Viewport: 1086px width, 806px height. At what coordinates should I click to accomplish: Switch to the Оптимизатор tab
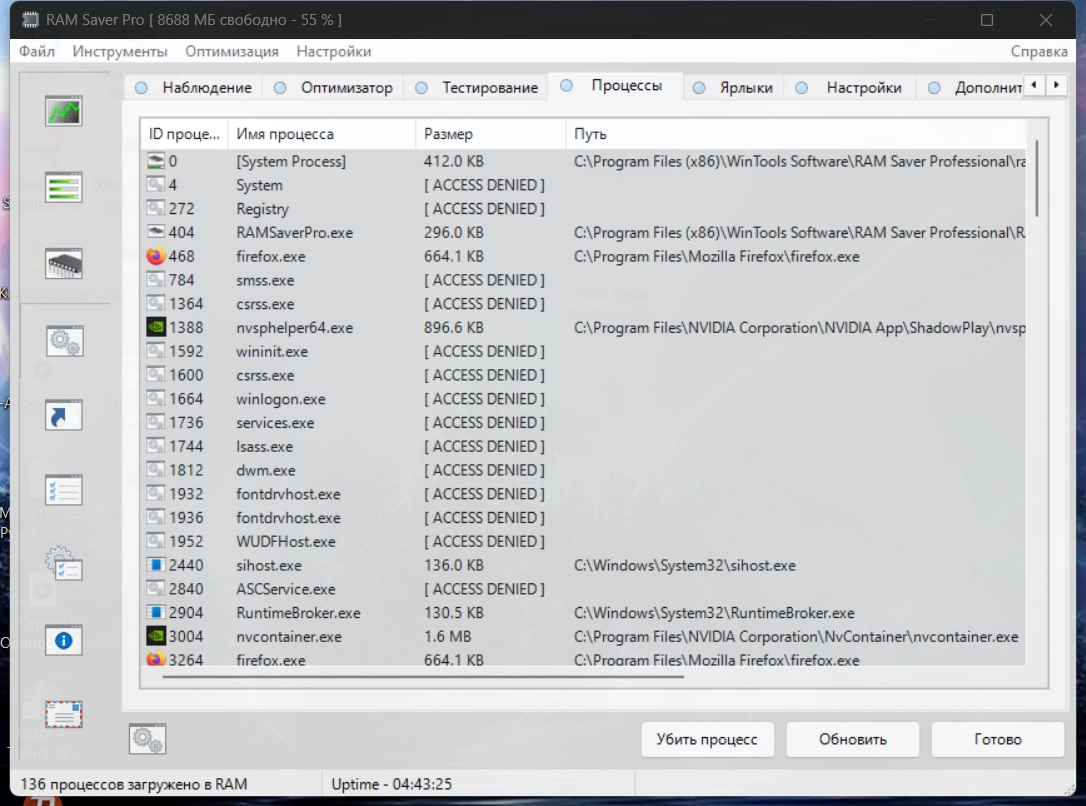pos(333,88)
